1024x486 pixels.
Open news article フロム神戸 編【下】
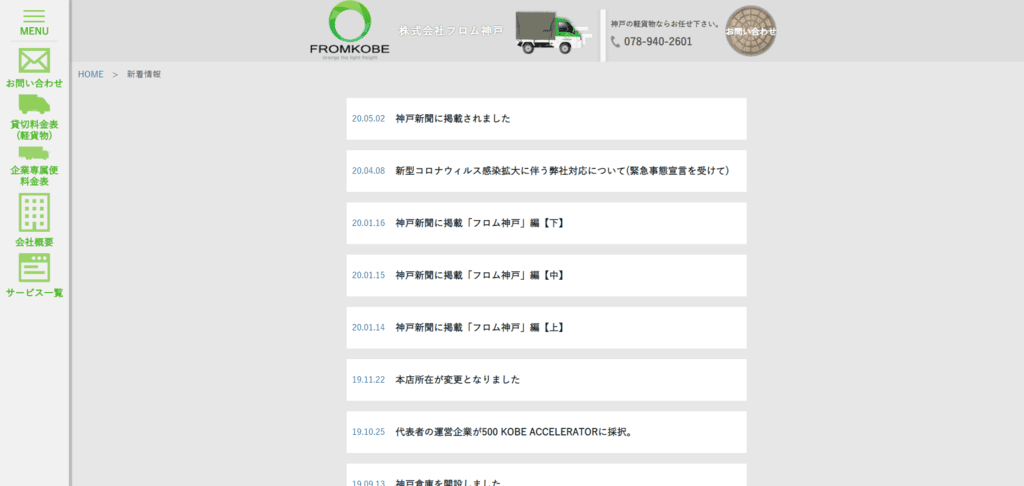point(479,223)
